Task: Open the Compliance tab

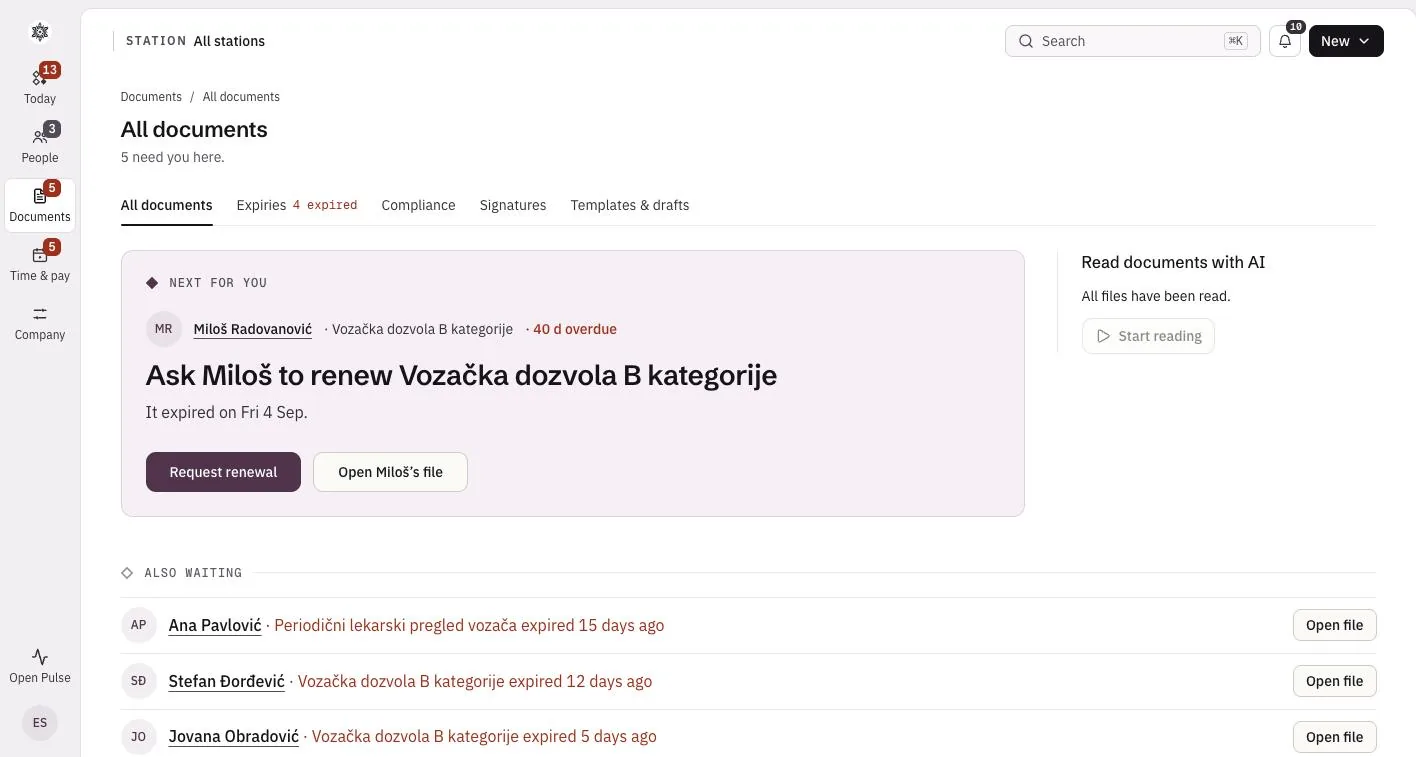Action: click(x=418, y=205)
